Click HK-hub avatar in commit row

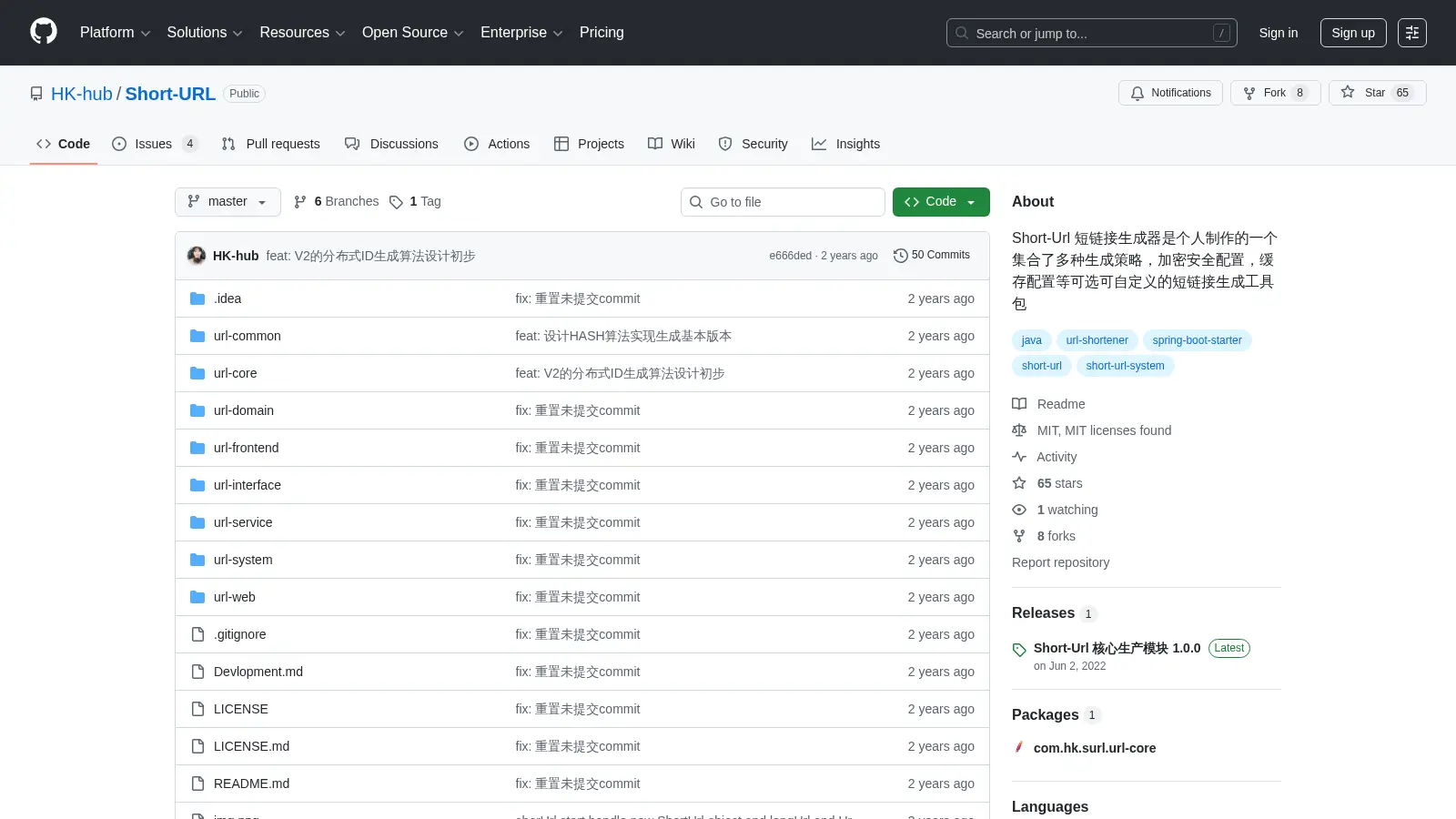click(x=197, y=256)
